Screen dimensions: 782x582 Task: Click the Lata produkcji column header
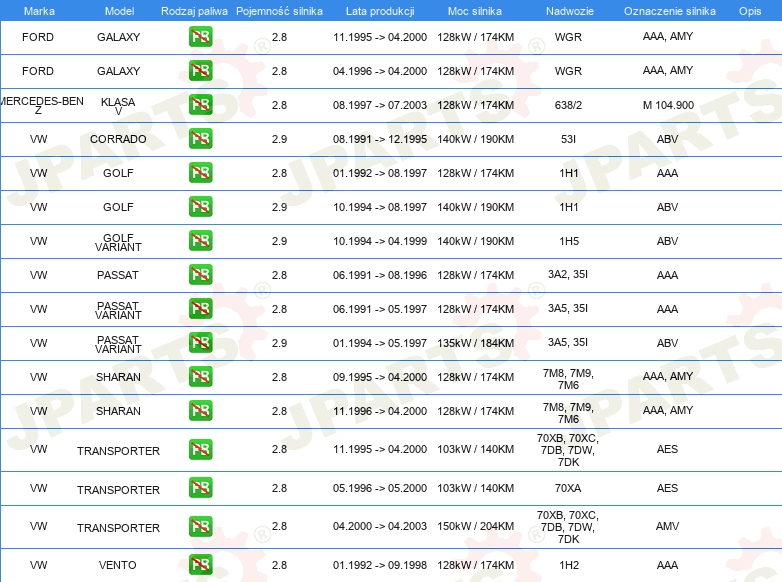point(380,11)
